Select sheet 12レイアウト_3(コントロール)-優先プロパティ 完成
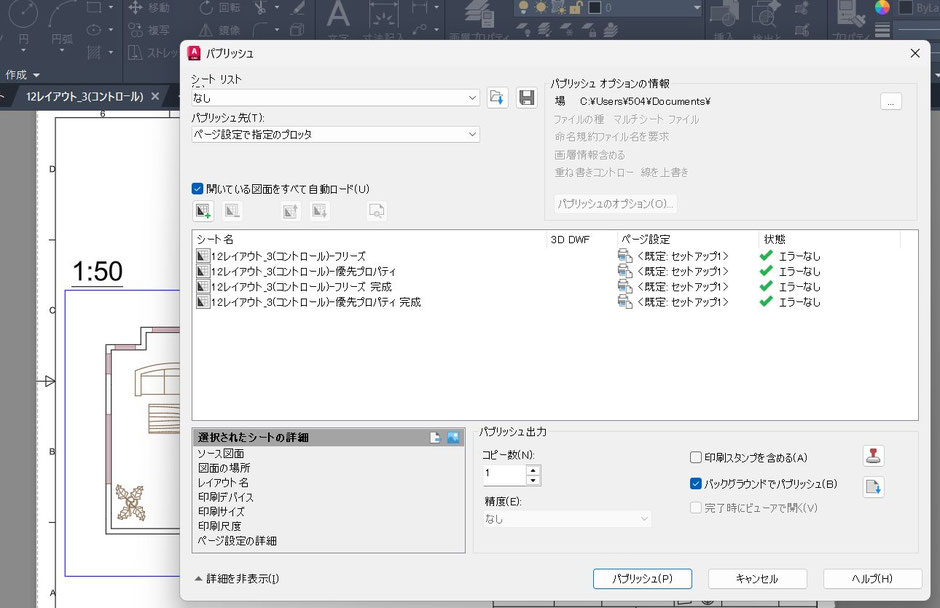Screen dimensions: 940x608 pyautogui.click(x=309, y=302)
